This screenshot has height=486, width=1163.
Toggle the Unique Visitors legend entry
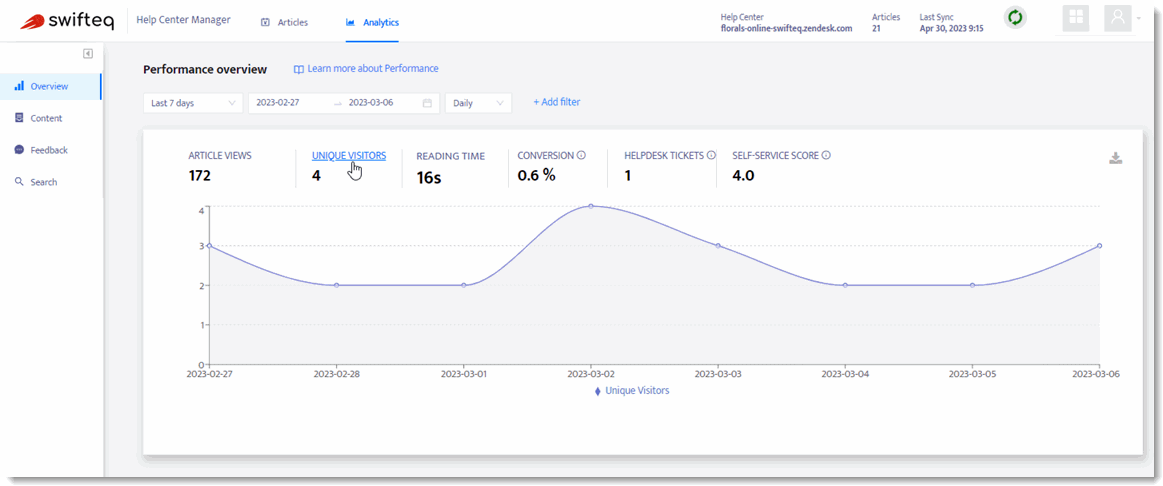632,390
